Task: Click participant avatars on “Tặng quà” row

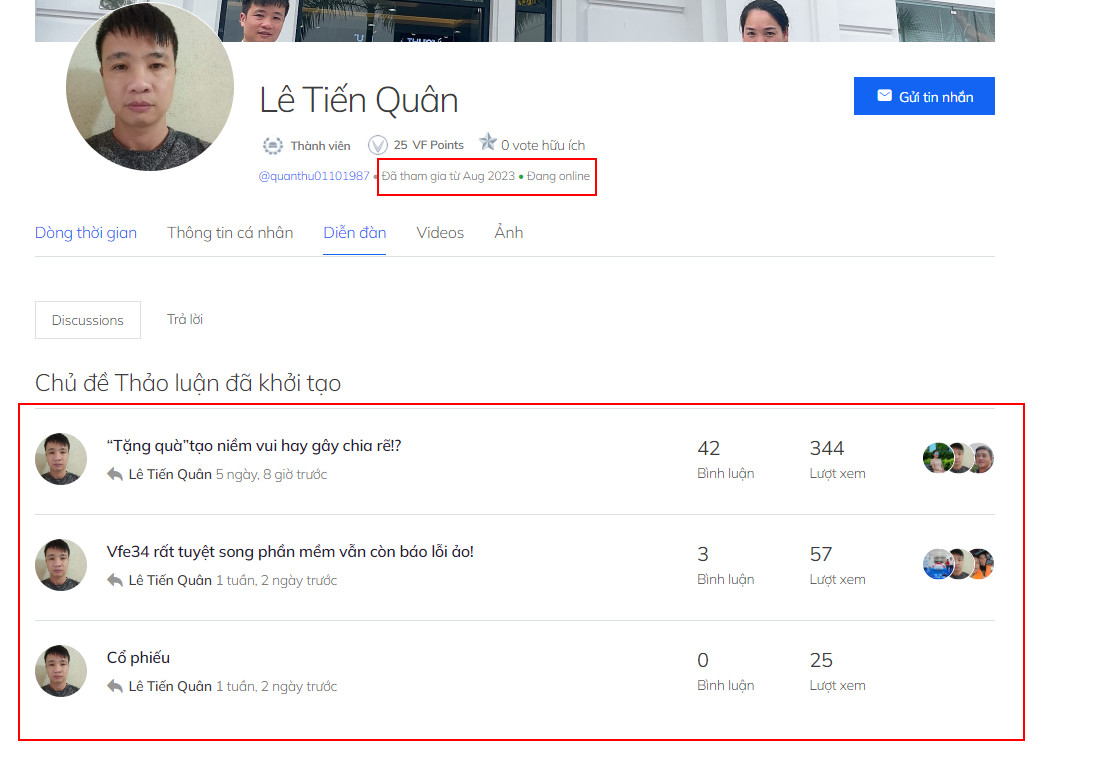Action: [x=958, y=458]
